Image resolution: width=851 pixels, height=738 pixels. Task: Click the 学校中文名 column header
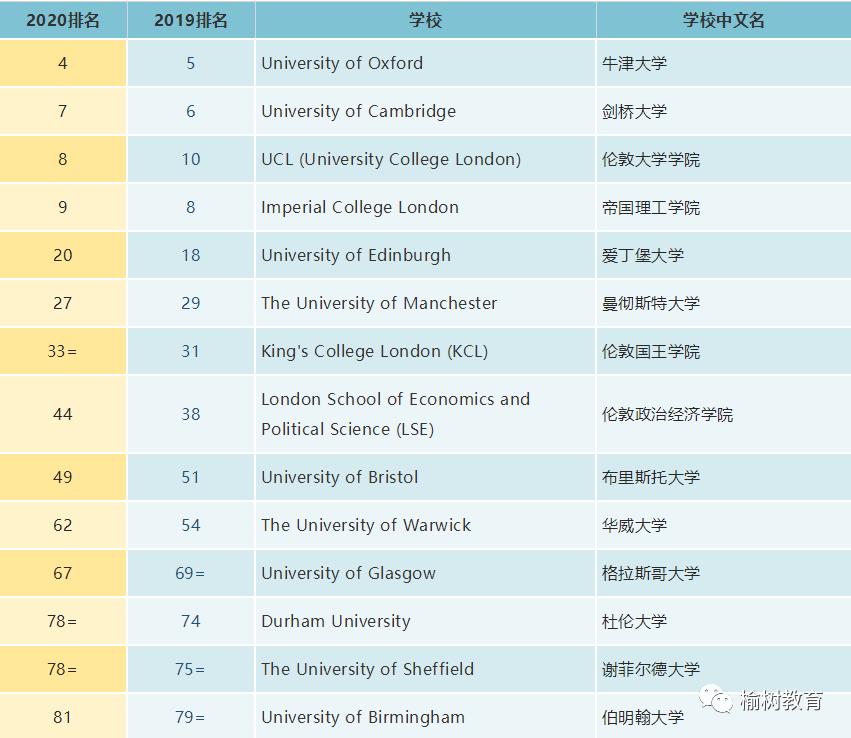point(723,20)
